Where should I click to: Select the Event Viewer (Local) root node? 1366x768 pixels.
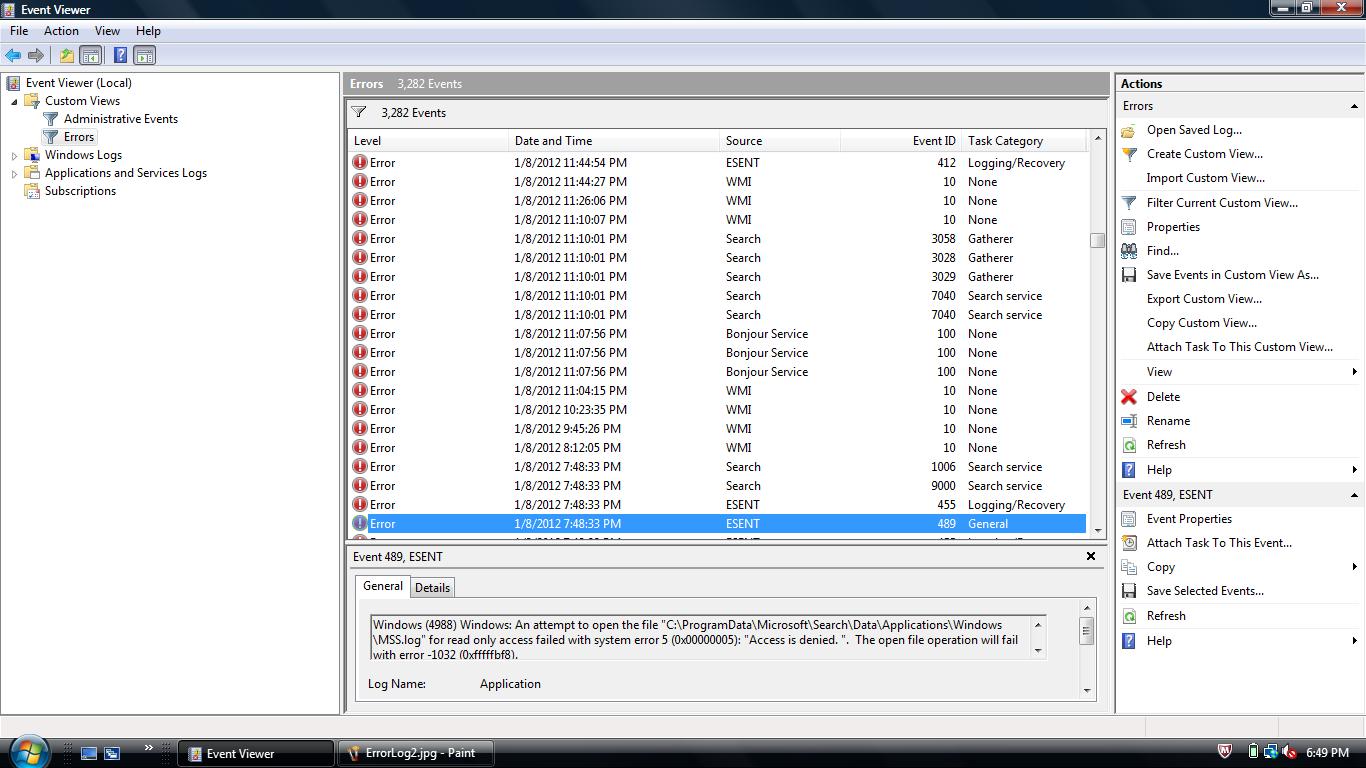(x=78, y=83)
